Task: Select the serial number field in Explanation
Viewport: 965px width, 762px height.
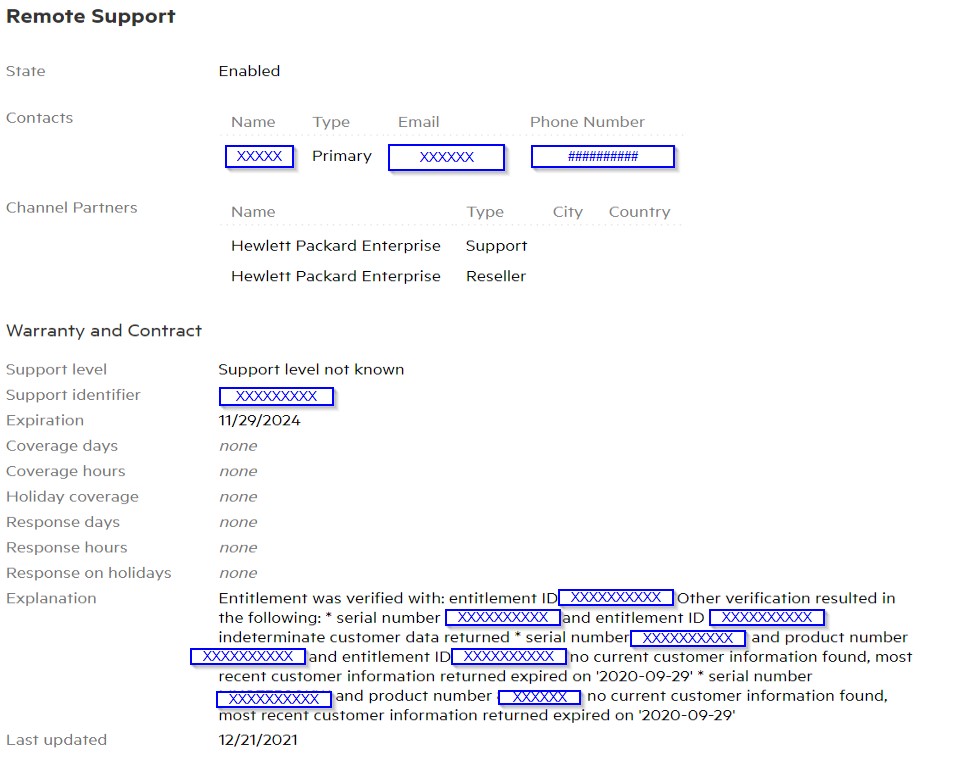Action: (x=502, y=618)
